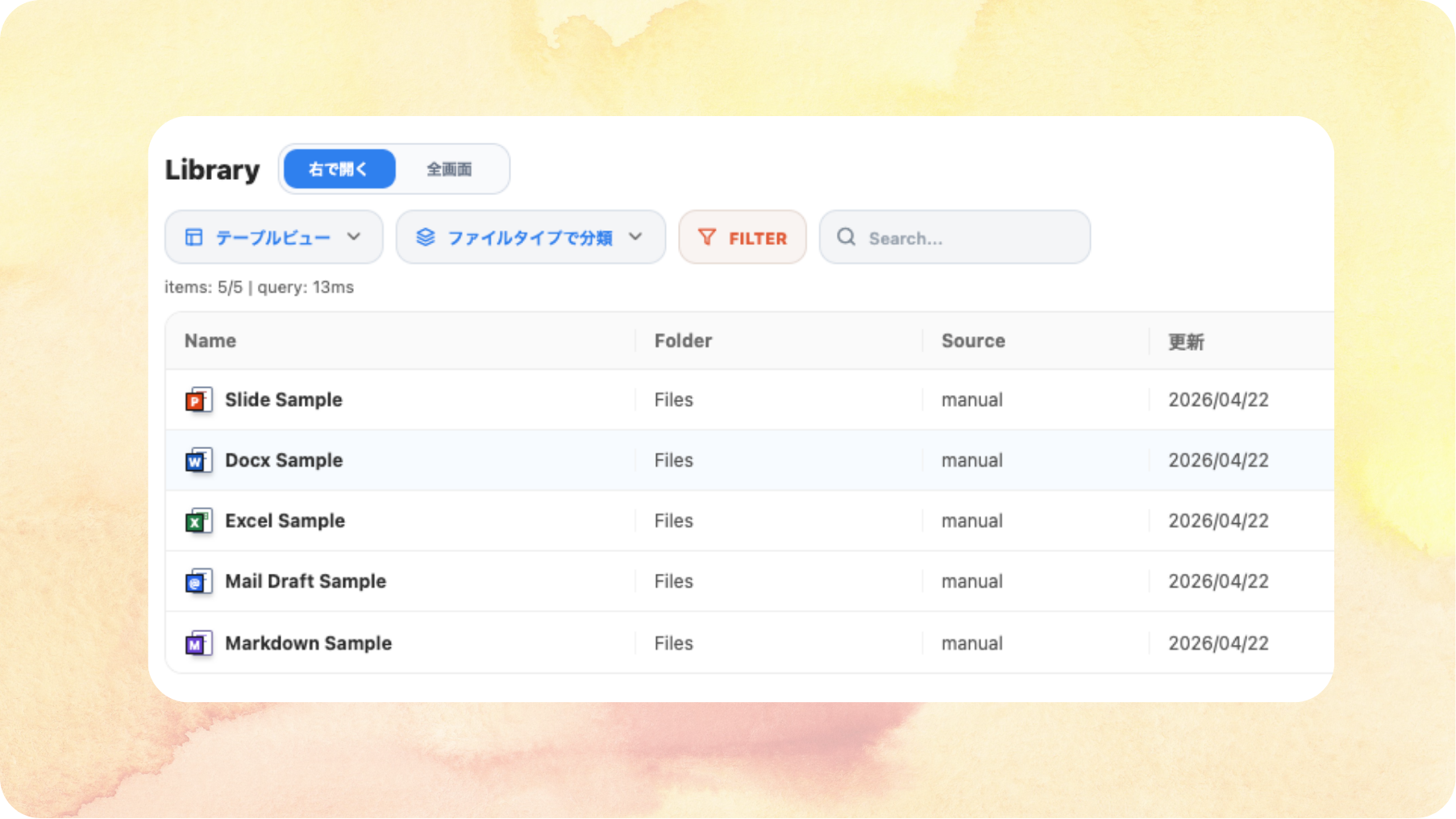Click the manual source cell of Mail Draft Sample
1456x819 pixels.
pyautogui.click(x=972, y=581)
